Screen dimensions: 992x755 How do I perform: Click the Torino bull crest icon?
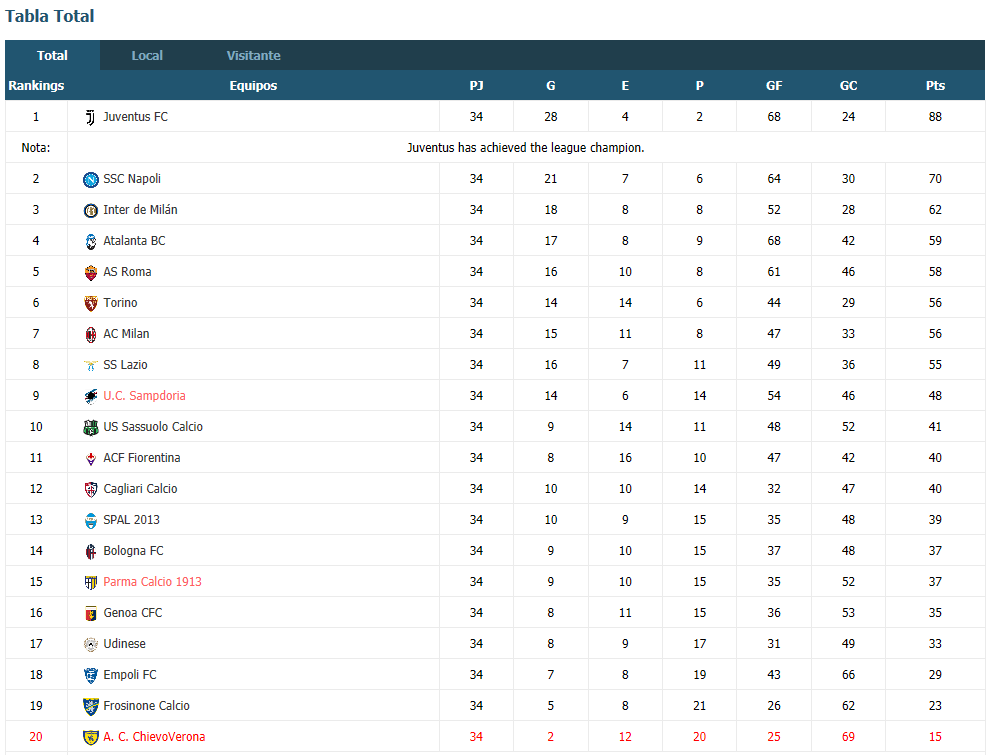[90, 303]
